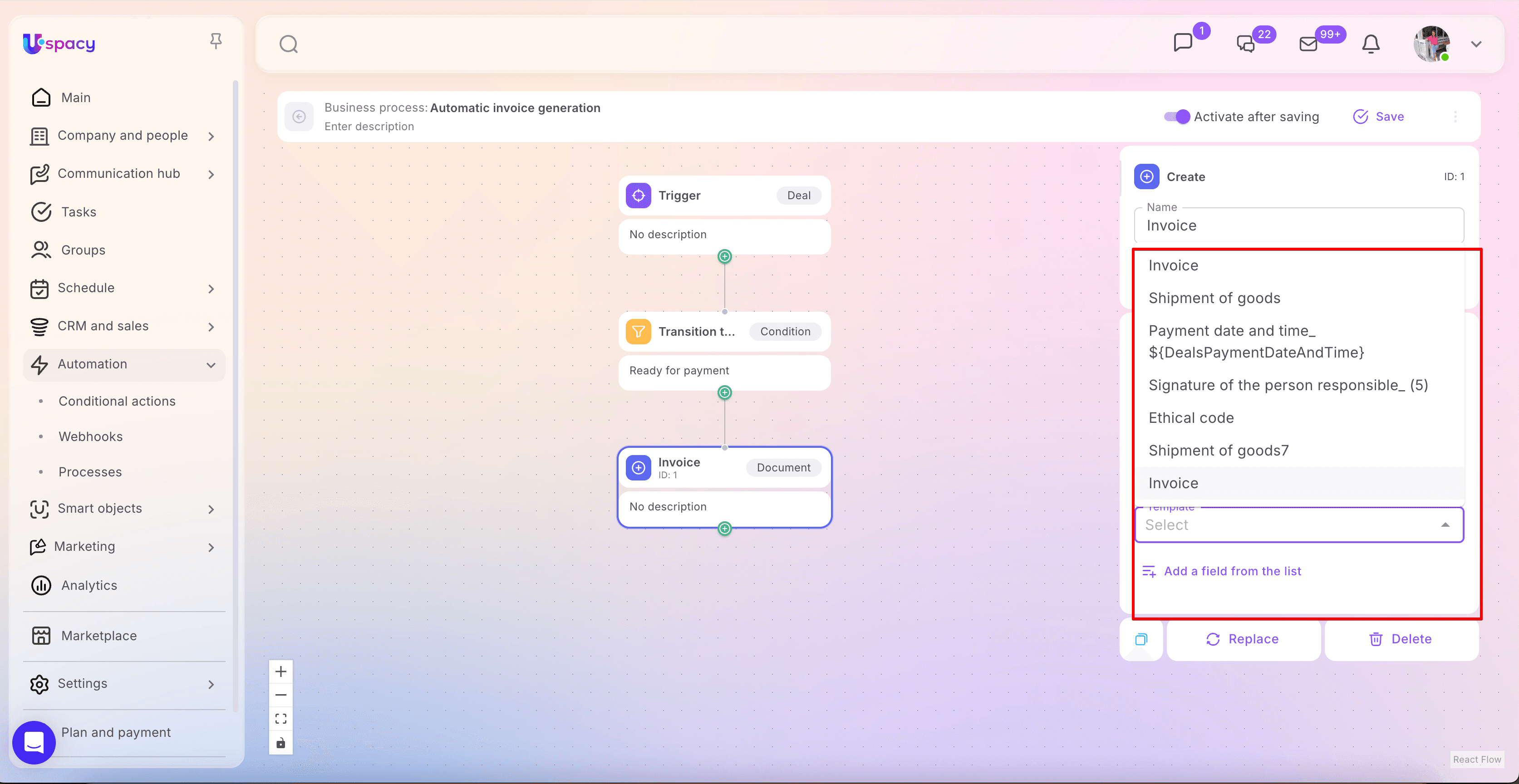The width and height of the screenshot is (1519, 784).
Task: Click the Document tag on Invoice node
Action: click(783, 467)
